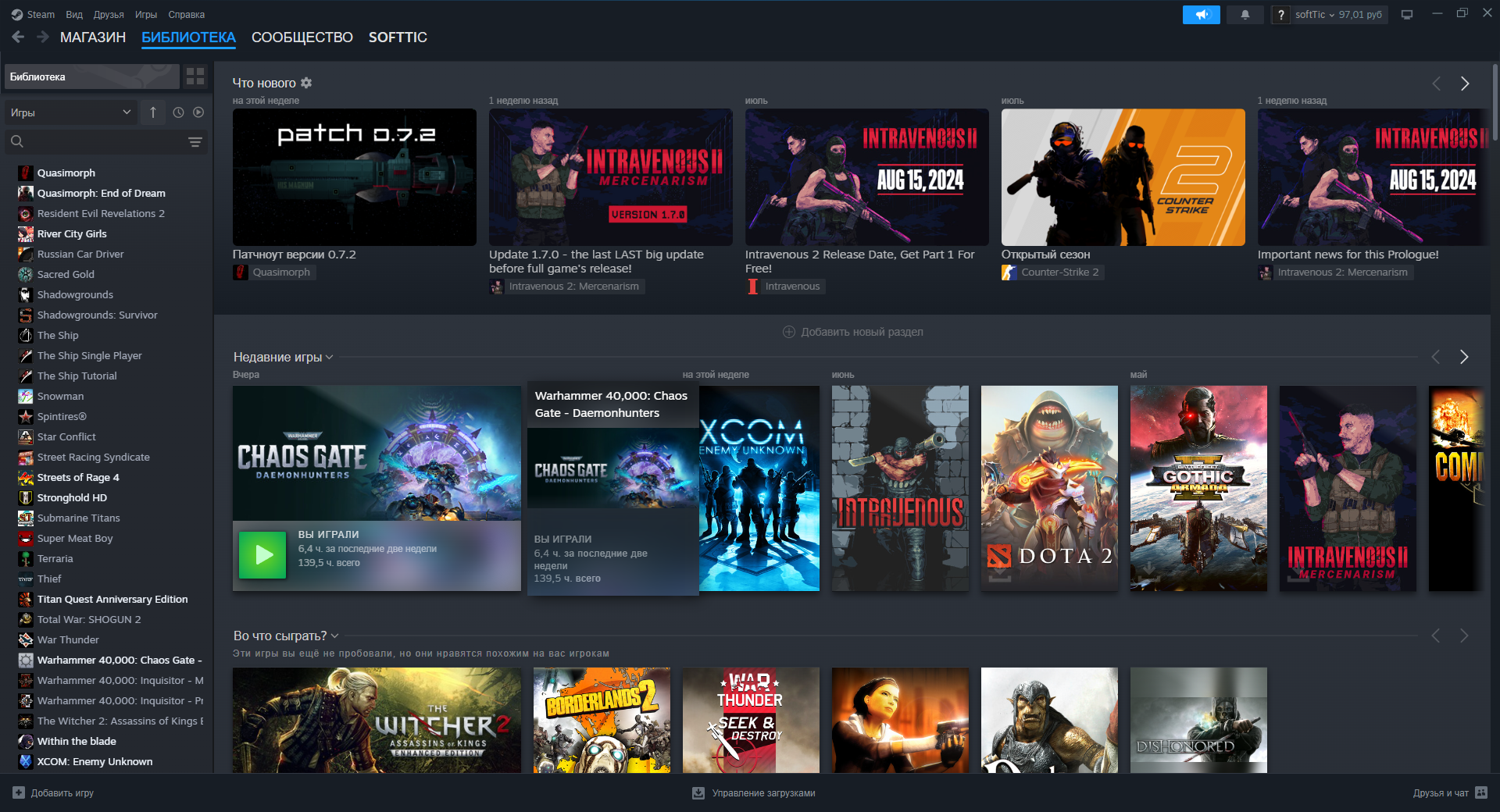
Task: Play Chaos Gate with green button
Action: coord(262,555)
